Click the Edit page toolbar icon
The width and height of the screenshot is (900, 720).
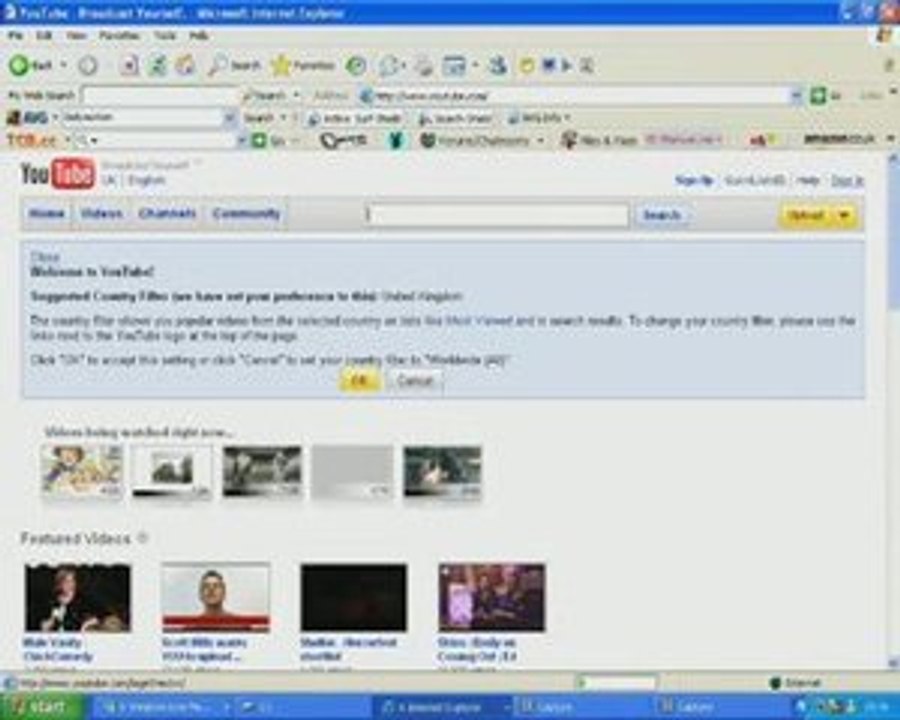coord(455,65)
